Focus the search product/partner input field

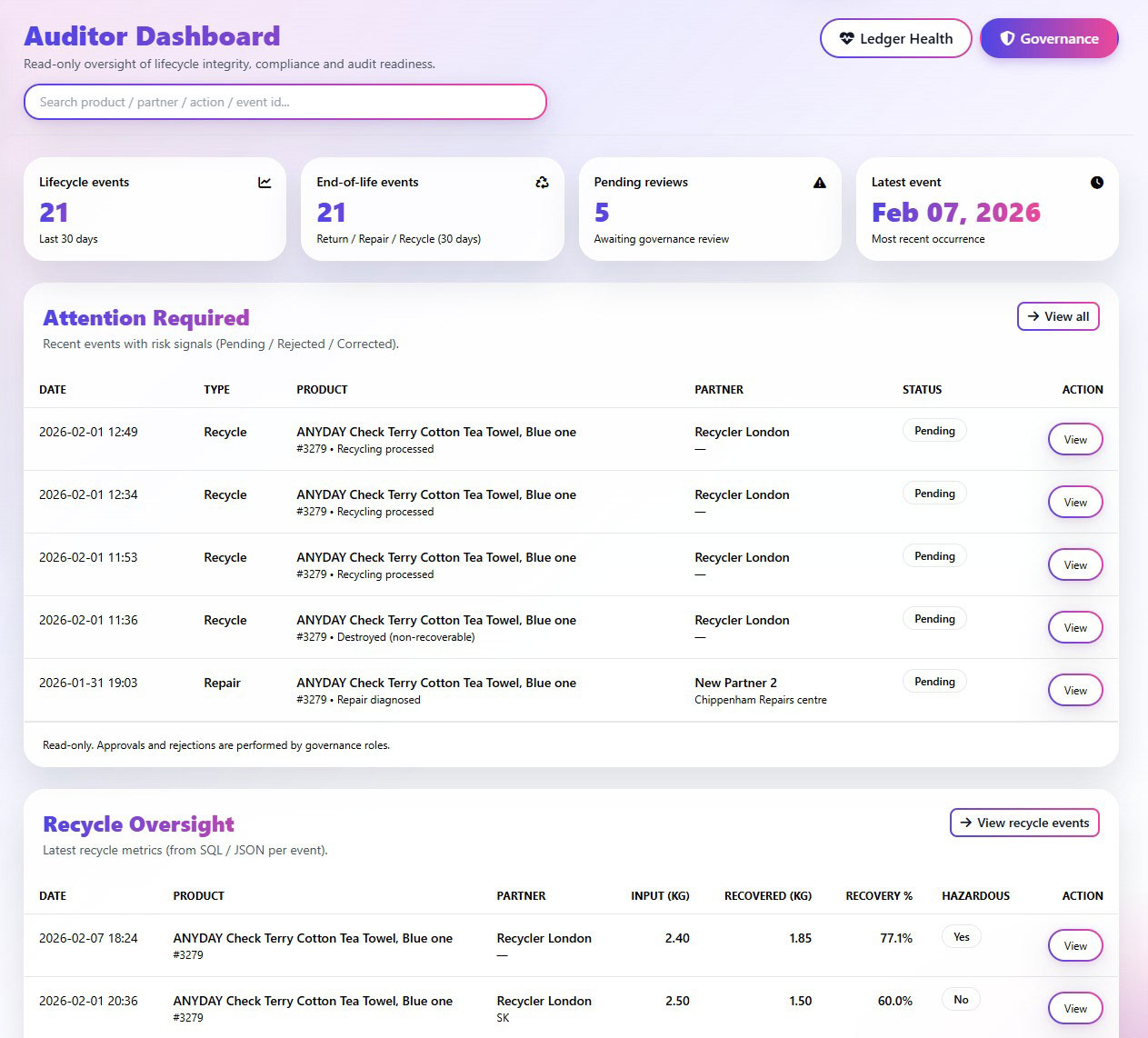(x=285, y=102)
